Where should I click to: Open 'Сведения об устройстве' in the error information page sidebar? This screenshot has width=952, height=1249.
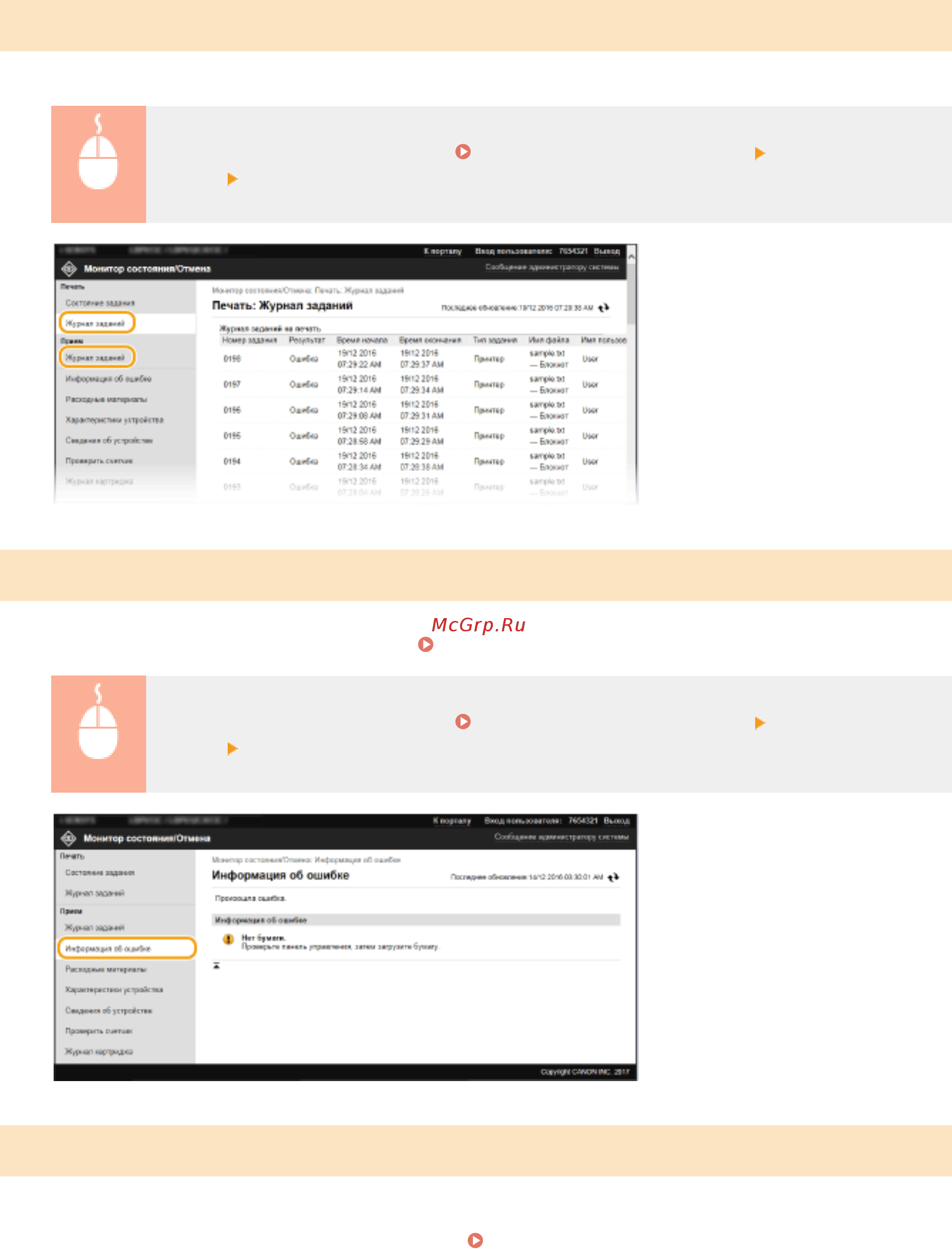(x=108, y=1010)
